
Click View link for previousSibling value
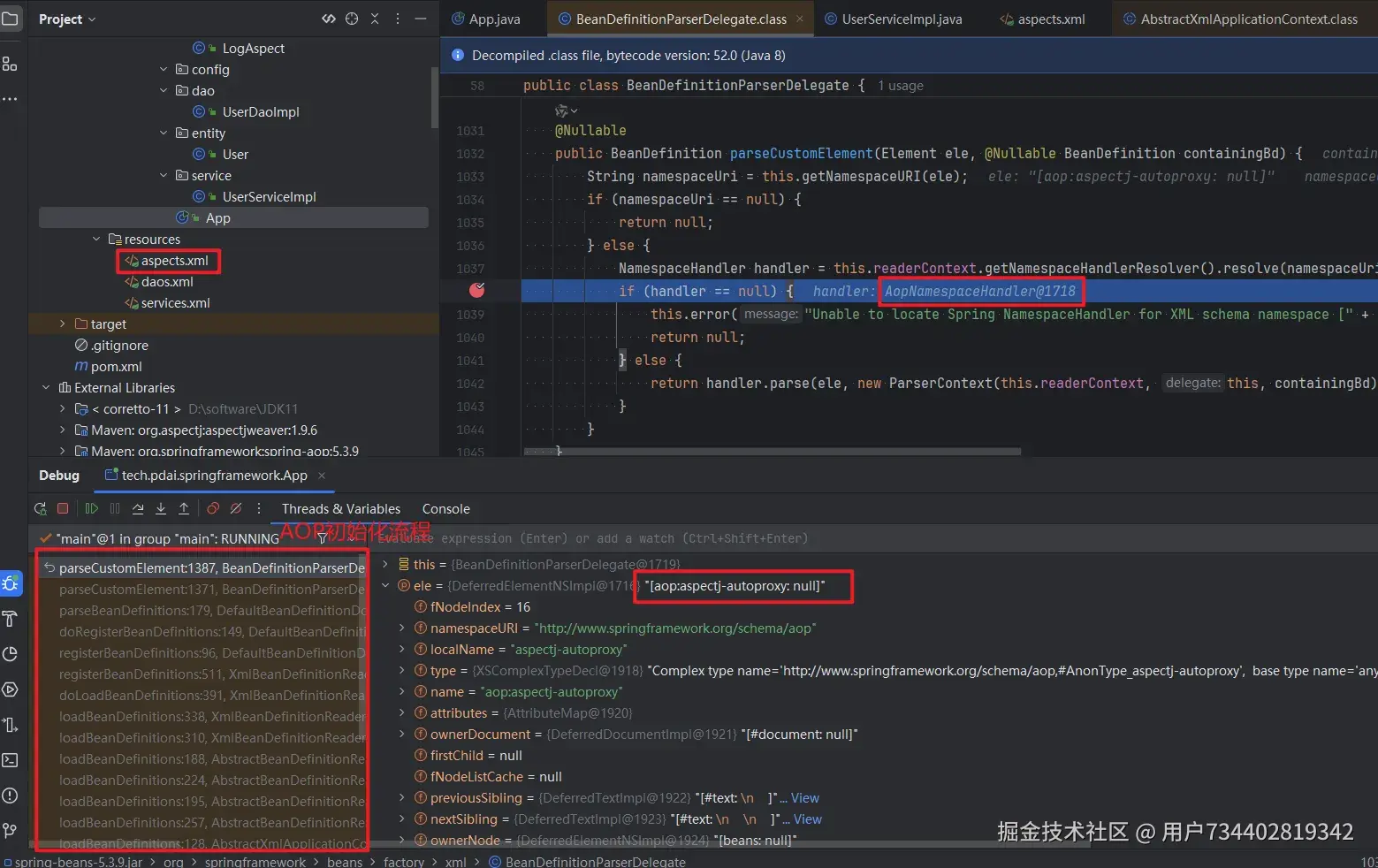coord(804,797)
